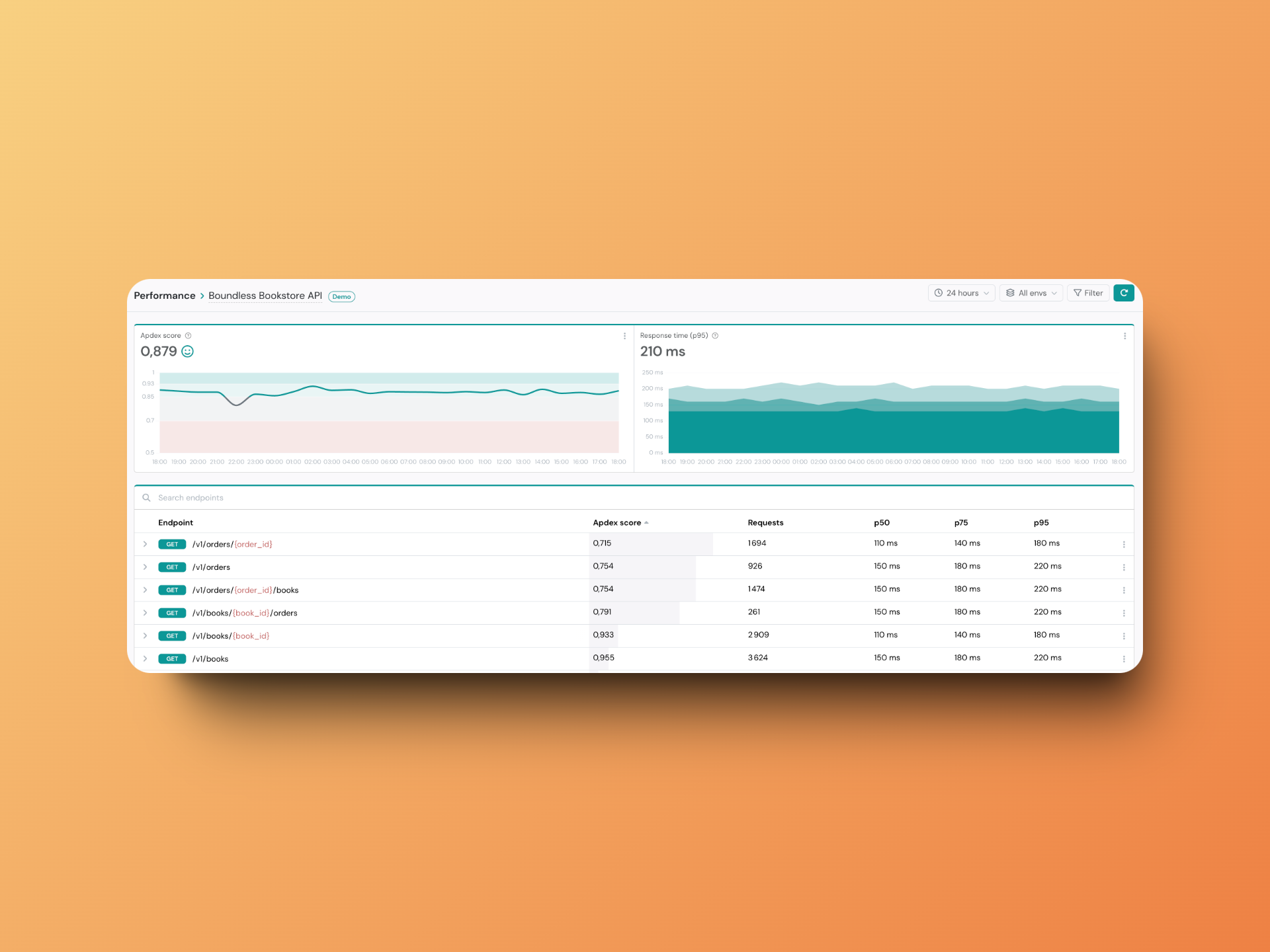Viewport: 1270px width, 952px height.
Task: Open options menu for the /v1/orders/{order_id} row
Action: pyautogui.click(x=1124, y=545)
